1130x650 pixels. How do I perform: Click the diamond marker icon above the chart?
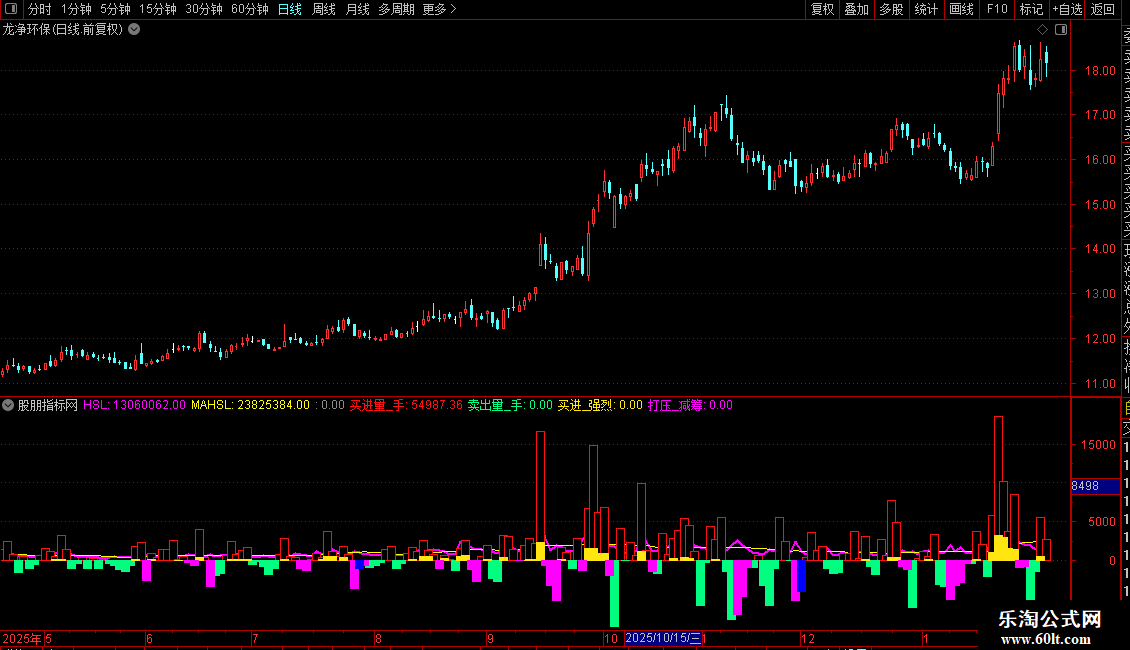coord(1042,30)
